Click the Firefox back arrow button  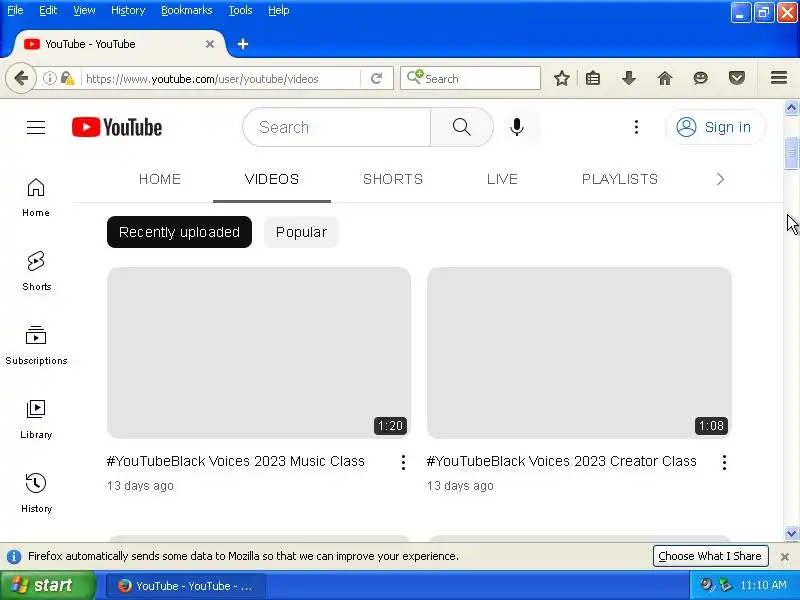click(21, 79)
